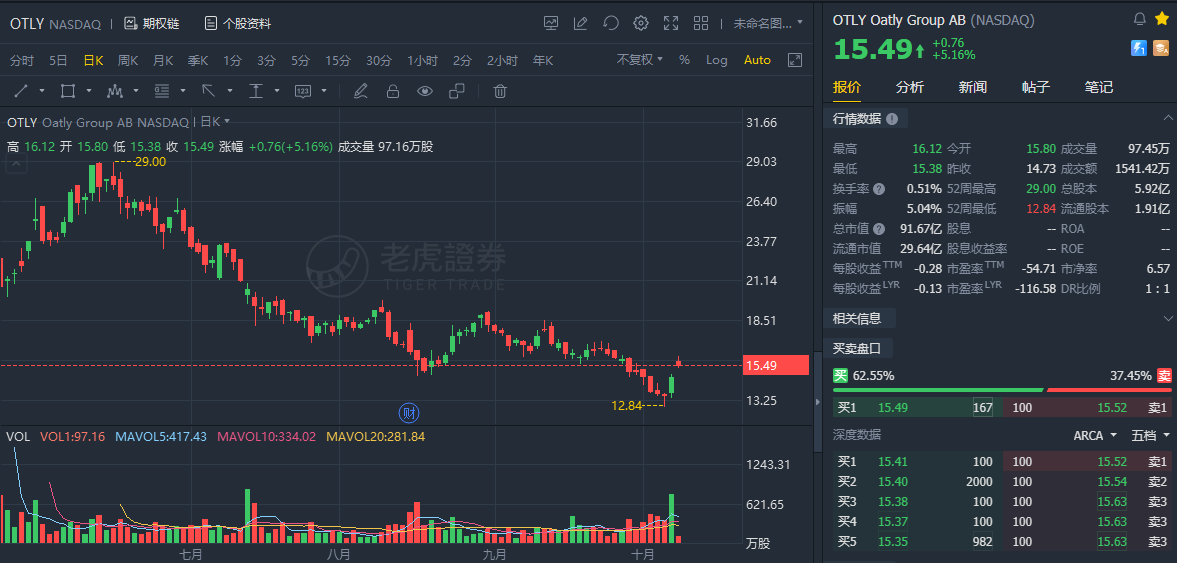The width and height of the screenshot is (1177, 563).
Task: Select the 年K yearly period
Action: [543, 60]
